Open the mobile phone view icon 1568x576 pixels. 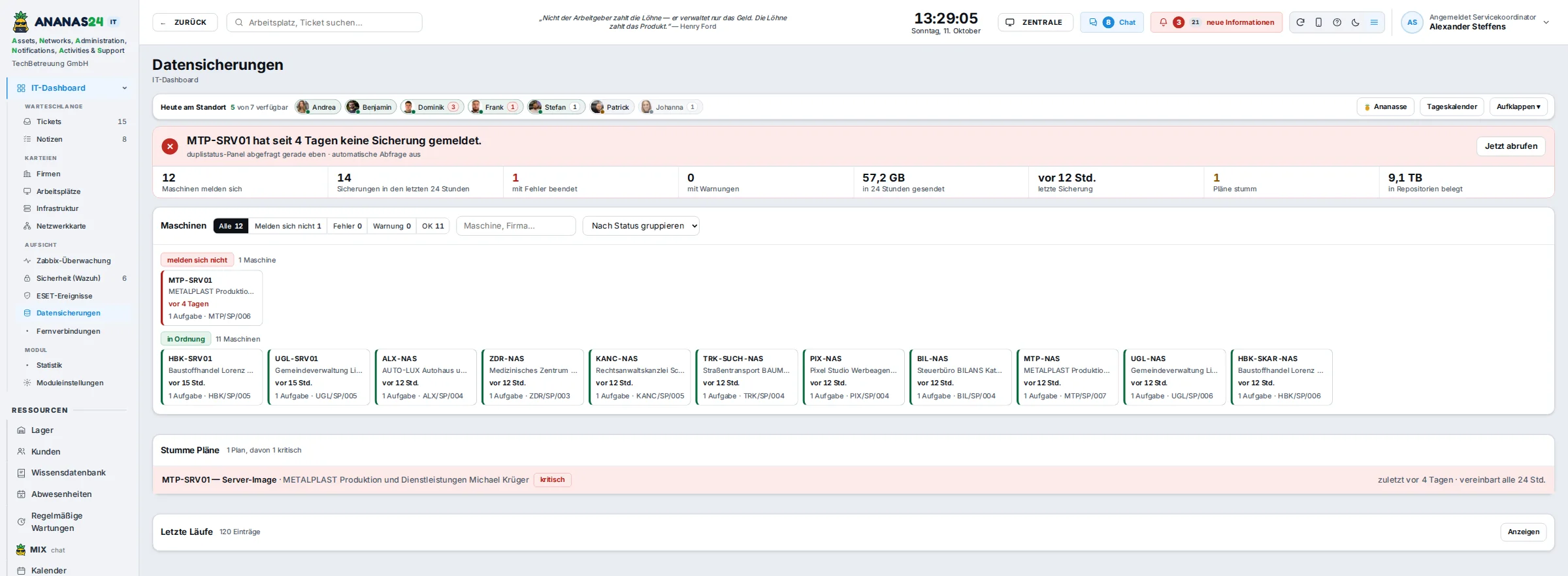[x=1318, y=22]
